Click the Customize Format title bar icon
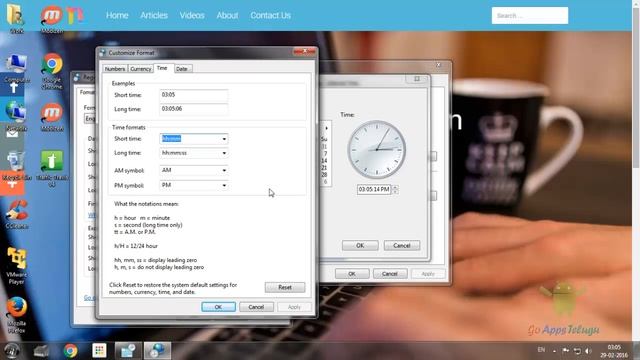Viewport: 640px width, 360px height. 102,53
